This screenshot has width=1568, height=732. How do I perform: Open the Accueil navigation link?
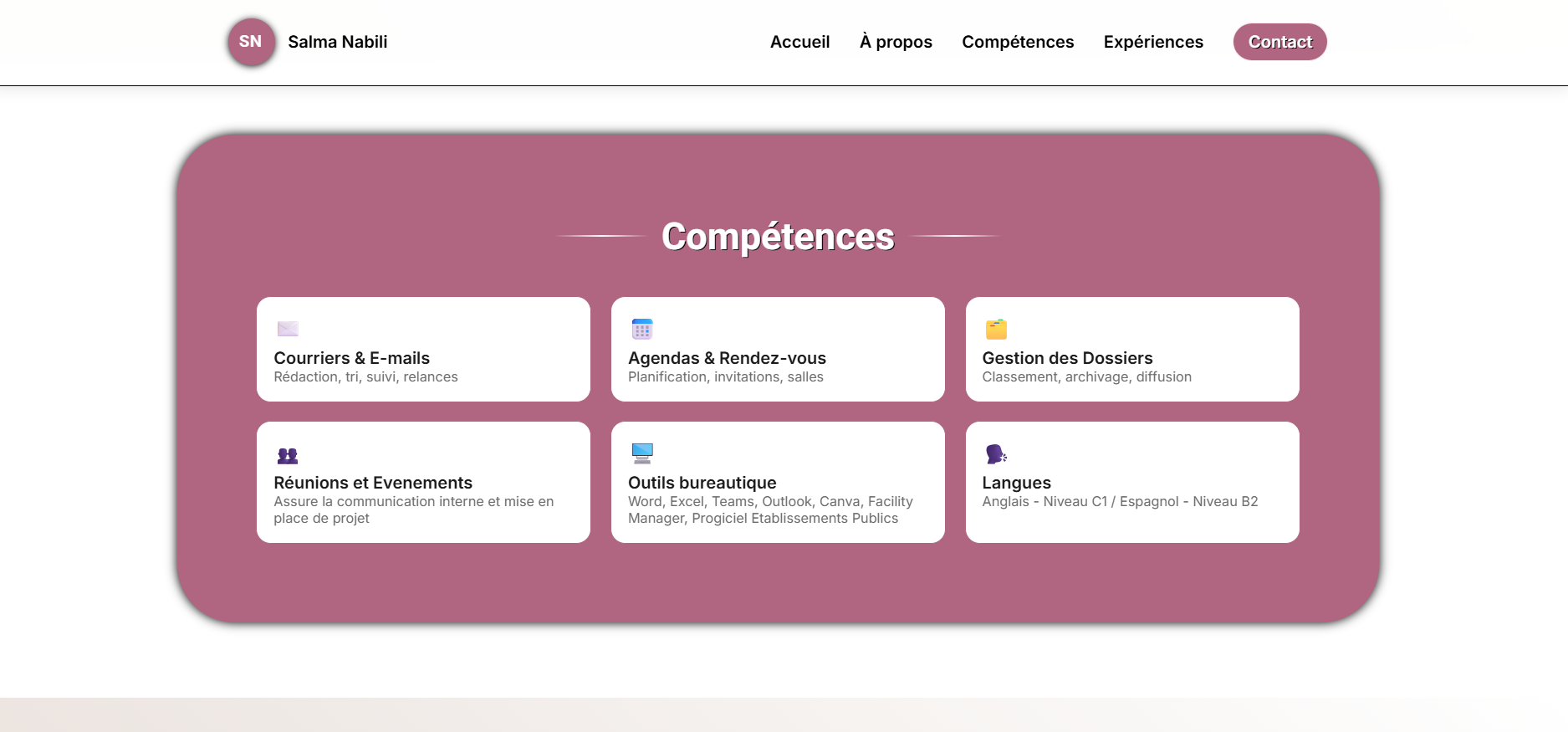coord(799,42)
